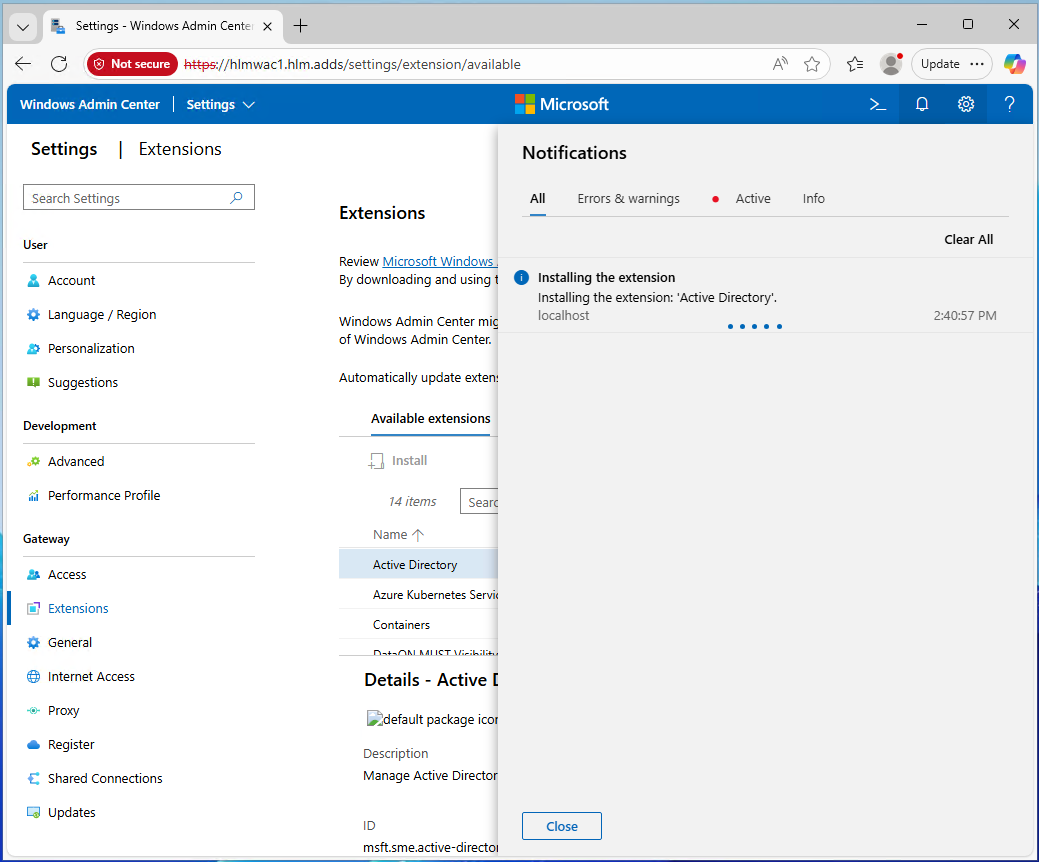Image resolution: width=1039 pixels, height=862 pixels.
Task: Go to Shared Connections settings
Action: point(105,779)
